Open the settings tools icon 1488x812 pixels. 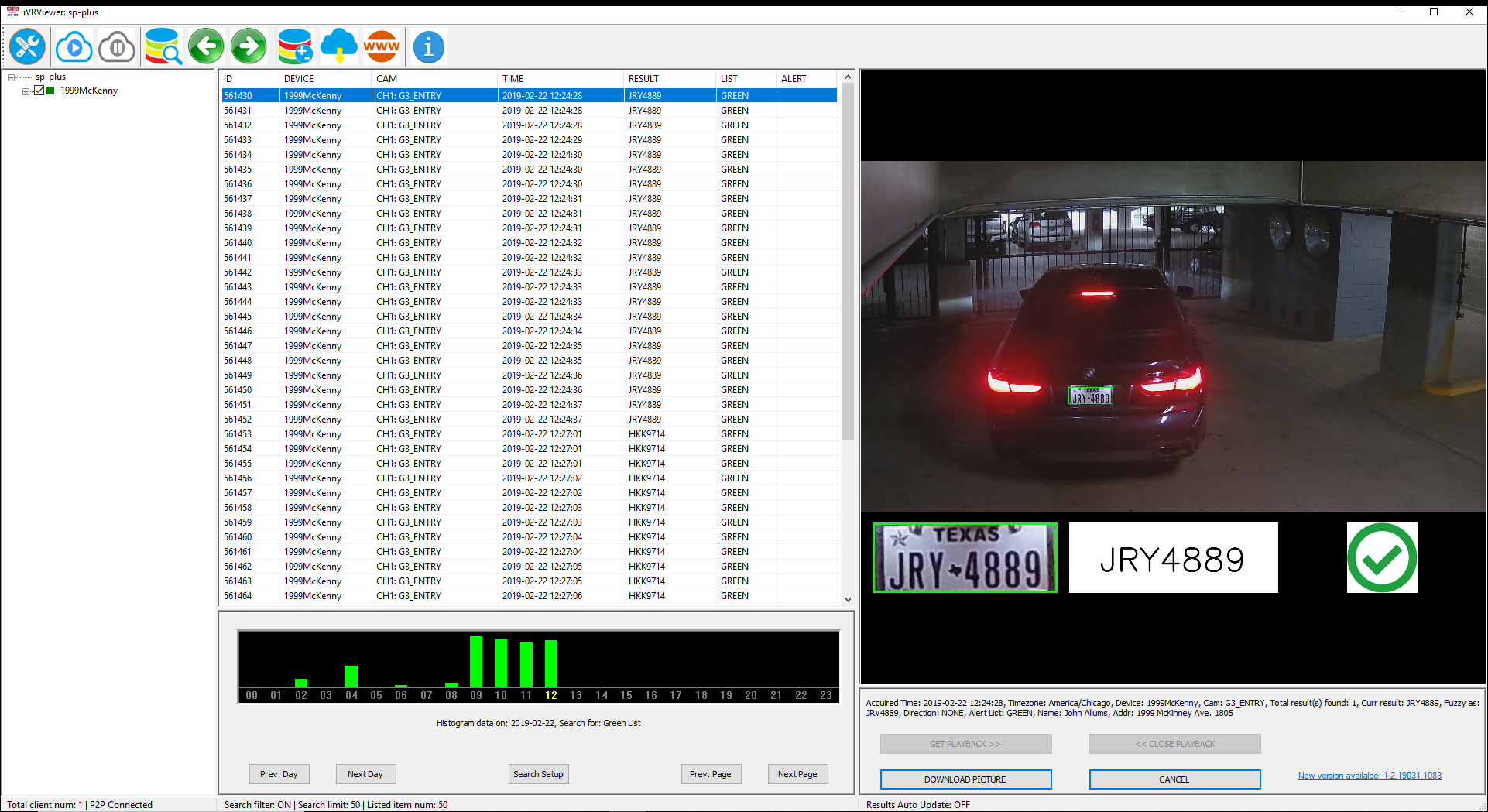click(27, 46)
